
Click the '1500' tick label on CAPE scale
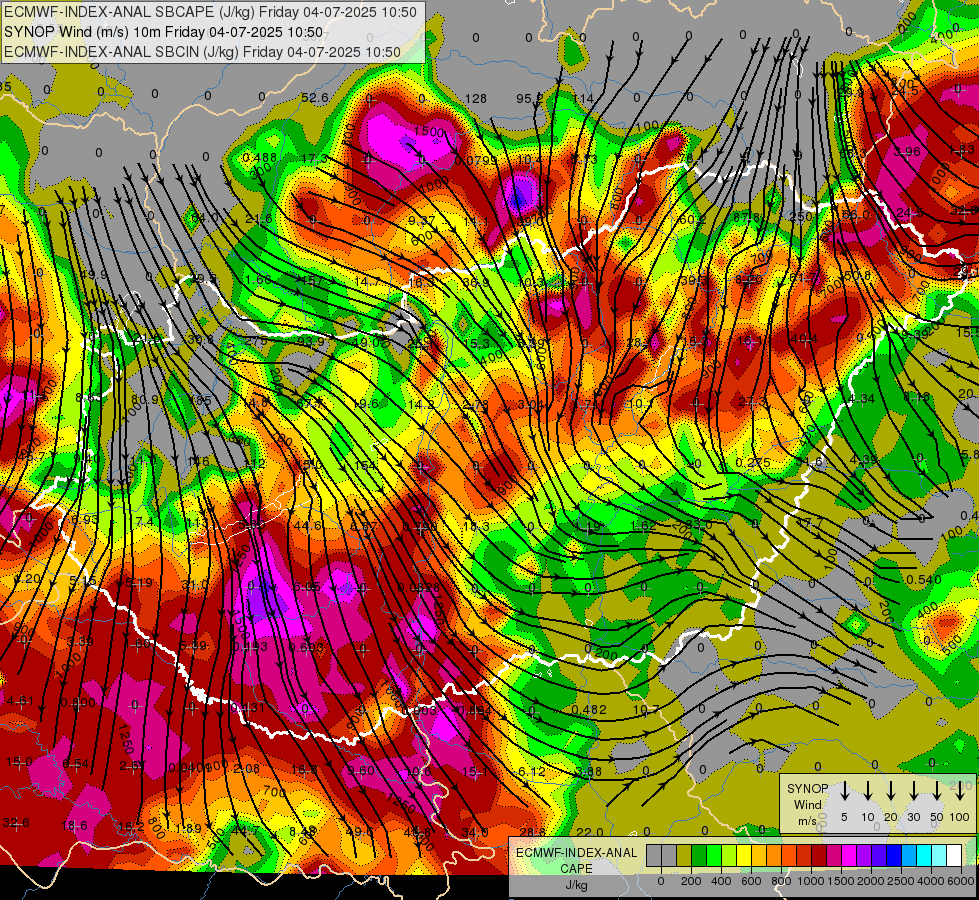point(841,881)
